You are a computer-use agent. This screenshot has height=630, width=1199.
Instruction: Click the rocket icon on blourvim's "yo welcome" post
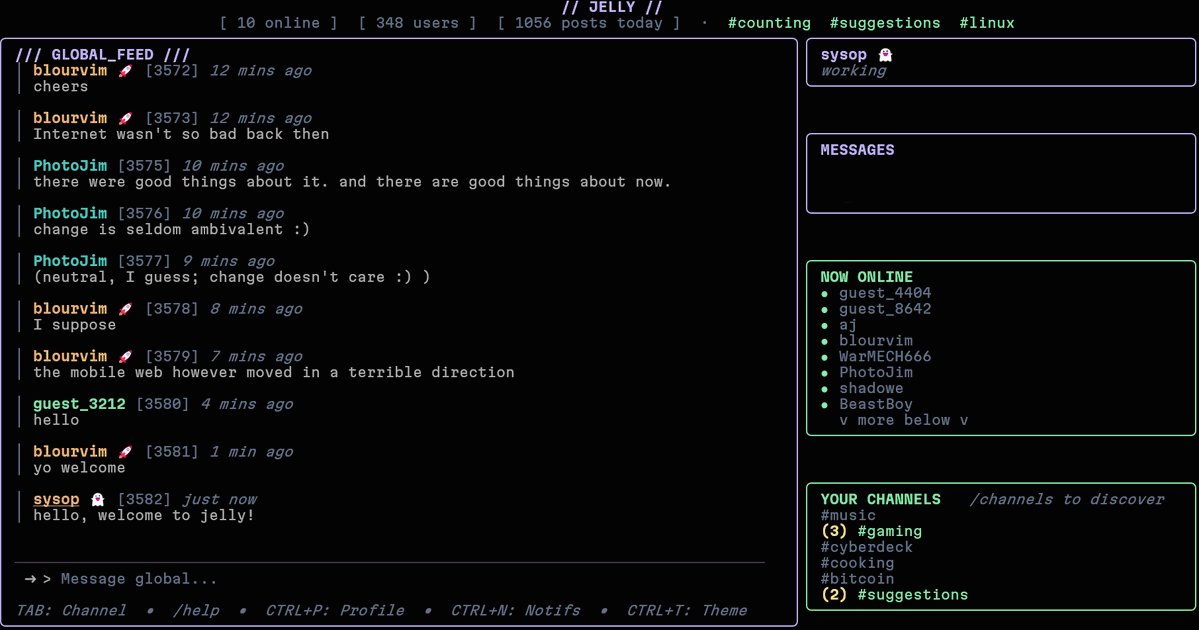pos(124,450)
